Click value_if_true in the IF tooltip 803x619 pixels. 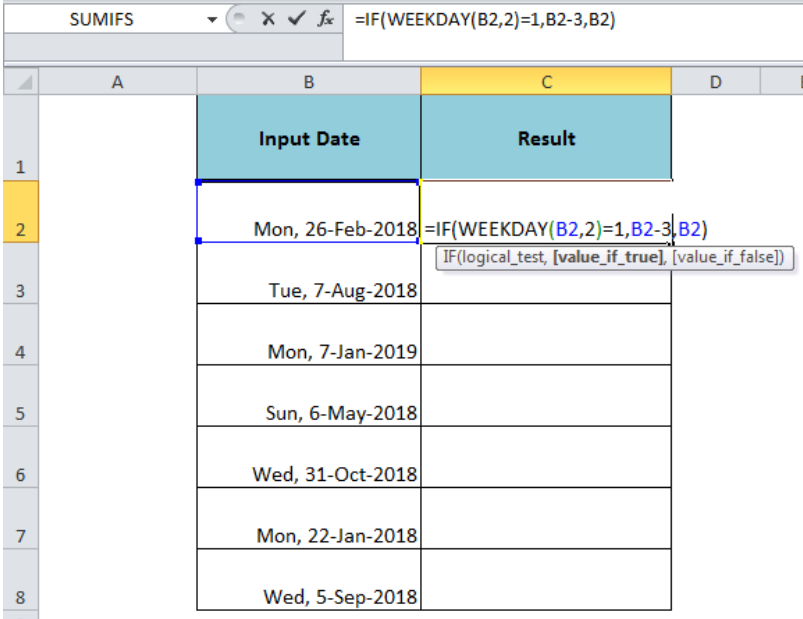(x=608, y=257)
